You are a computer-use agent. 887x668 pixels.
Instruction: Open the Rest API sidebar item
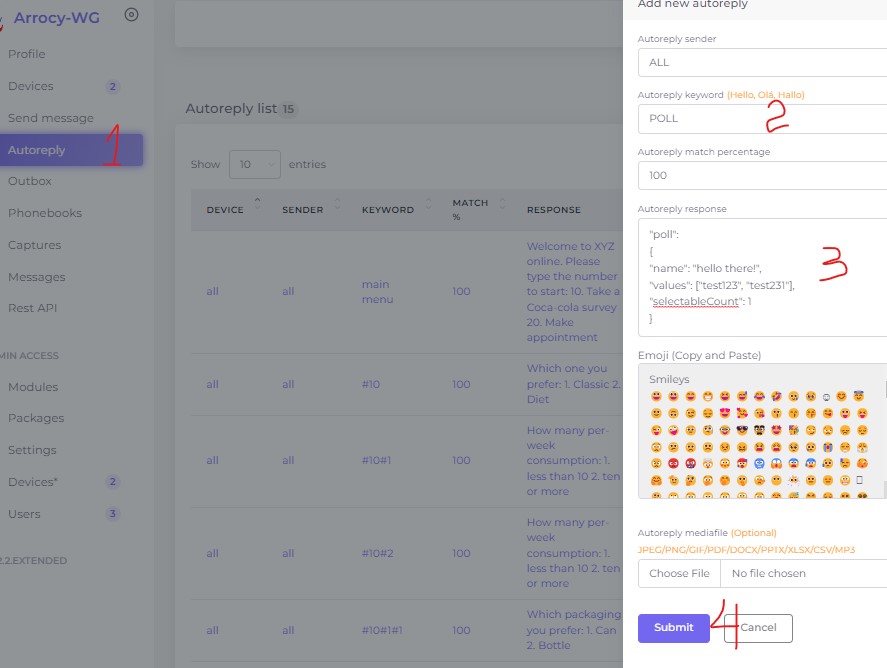33,308
